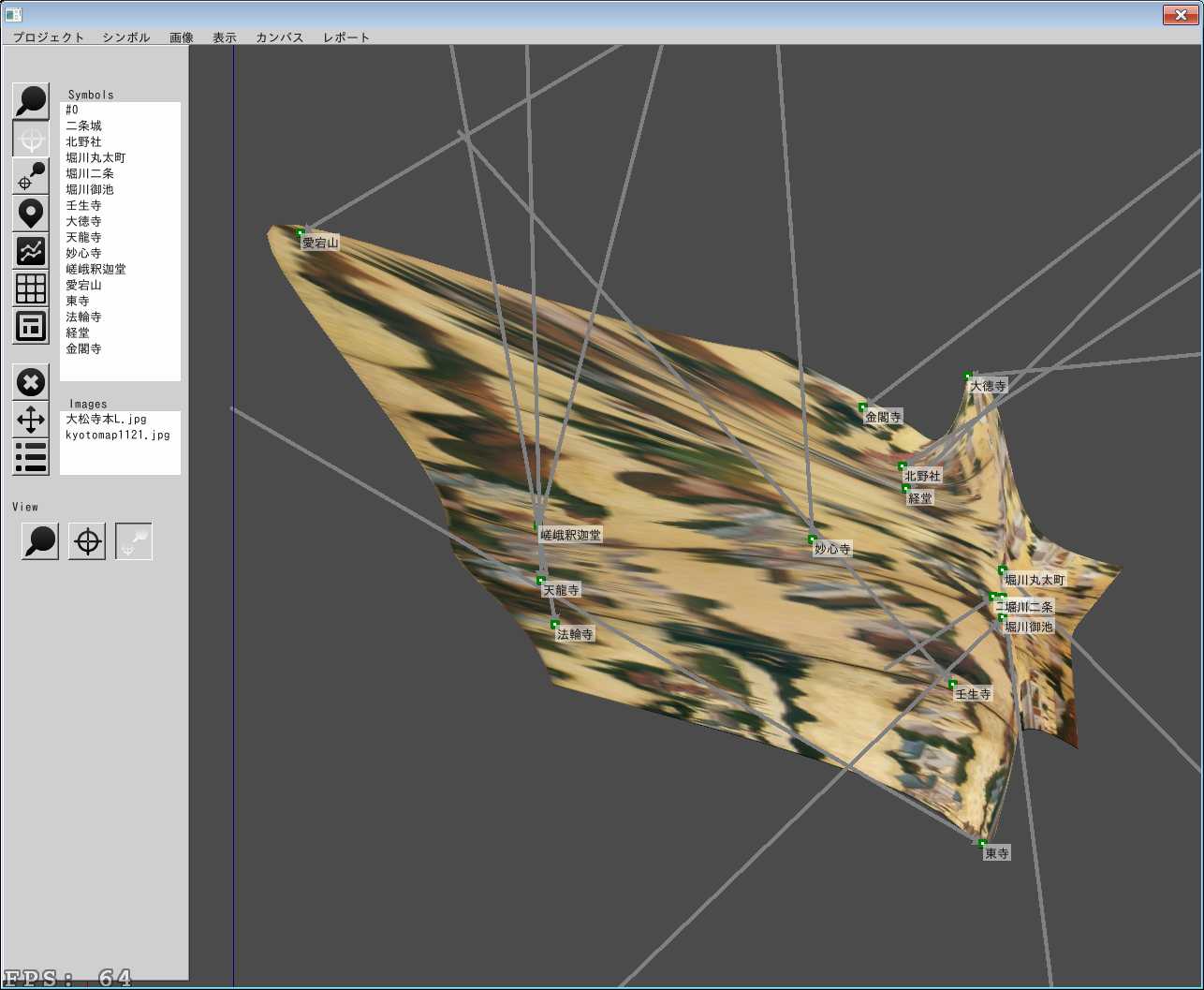
Task: Click the 東寺 marker on the map
Action: 982,843
